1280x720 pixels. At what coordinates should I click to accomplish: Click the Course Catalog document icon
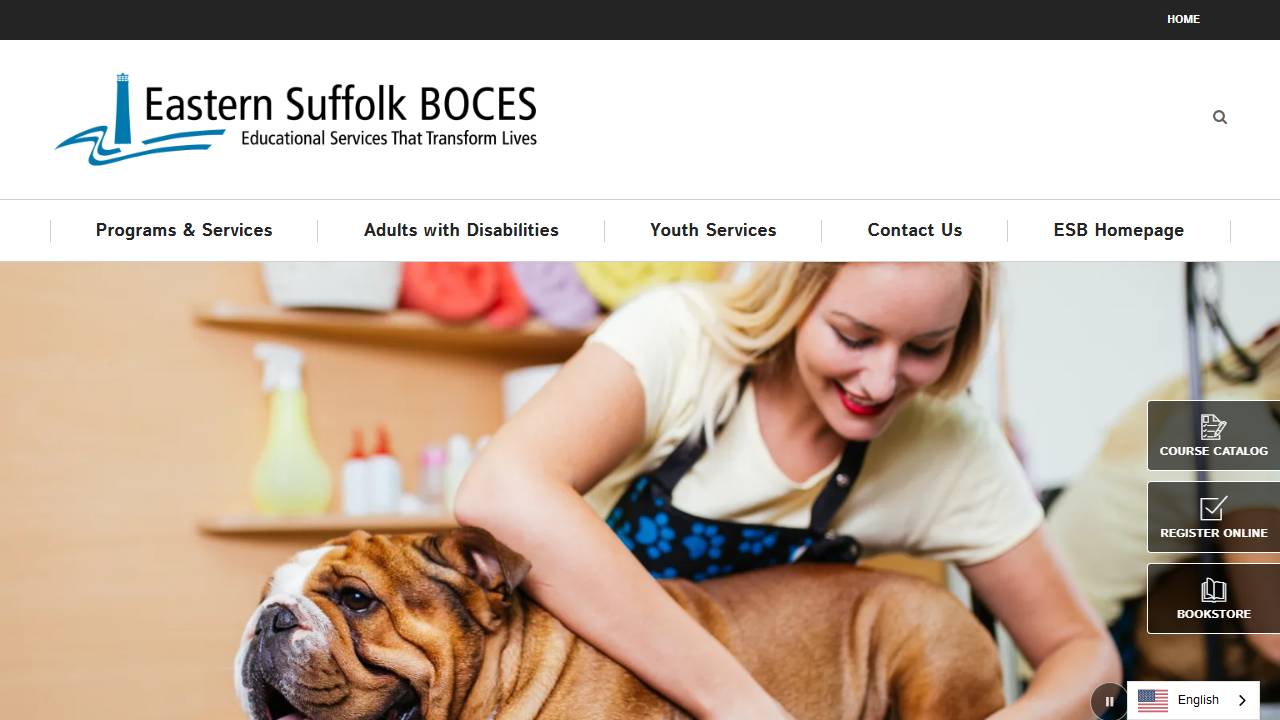coord(1213,427)
